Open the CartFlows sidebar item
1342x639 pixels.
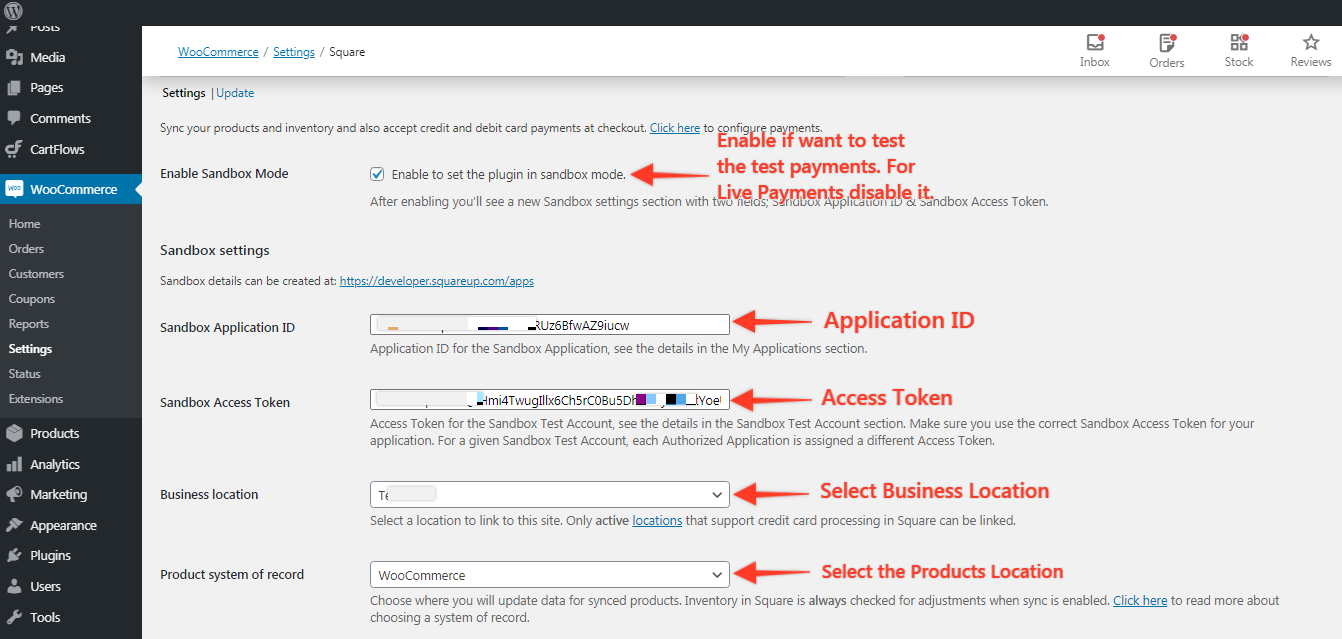57,149
